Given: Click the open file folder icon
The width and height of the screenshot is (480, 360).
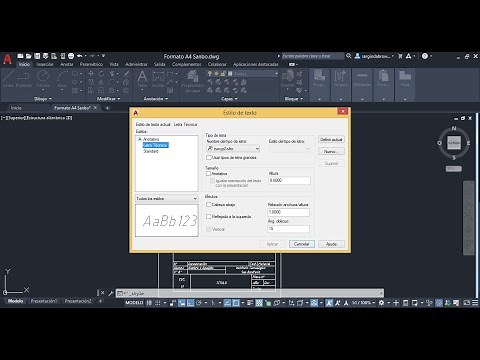Looking at the screenshot, I should [x=29, y=56].
